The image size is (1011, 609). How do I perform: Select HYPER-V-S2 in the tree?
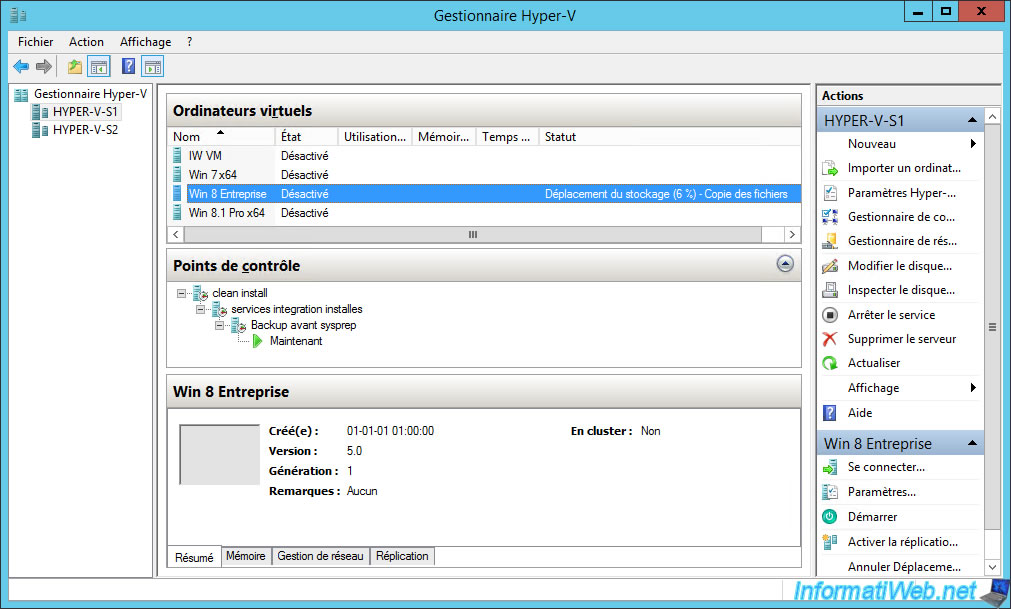tap(85, 130)
